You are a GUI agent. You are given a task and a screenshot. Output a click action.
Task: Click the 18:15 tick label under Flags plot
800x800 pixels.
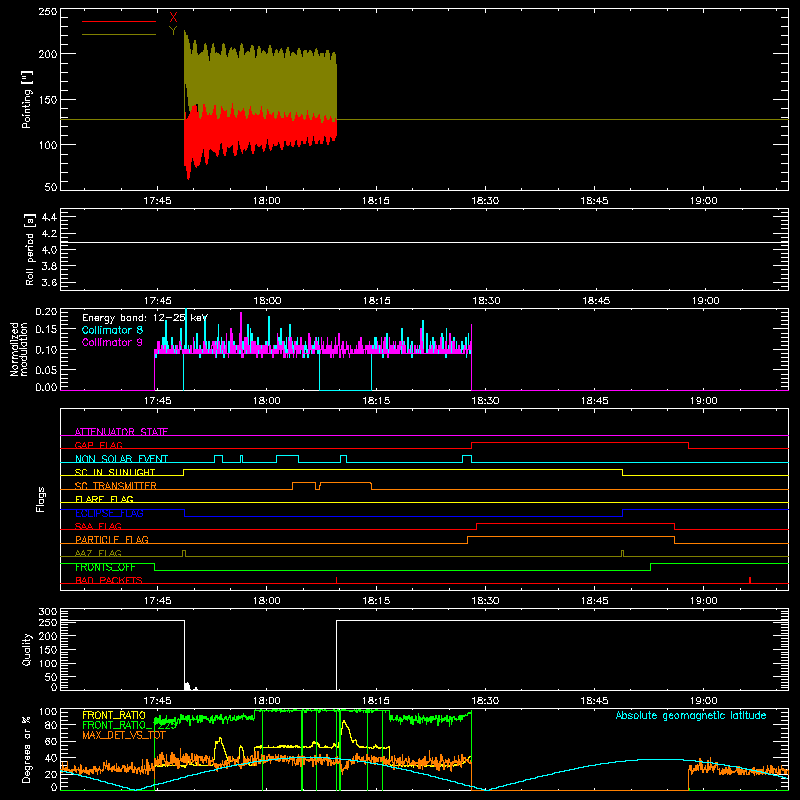click(x=376, y=601)
